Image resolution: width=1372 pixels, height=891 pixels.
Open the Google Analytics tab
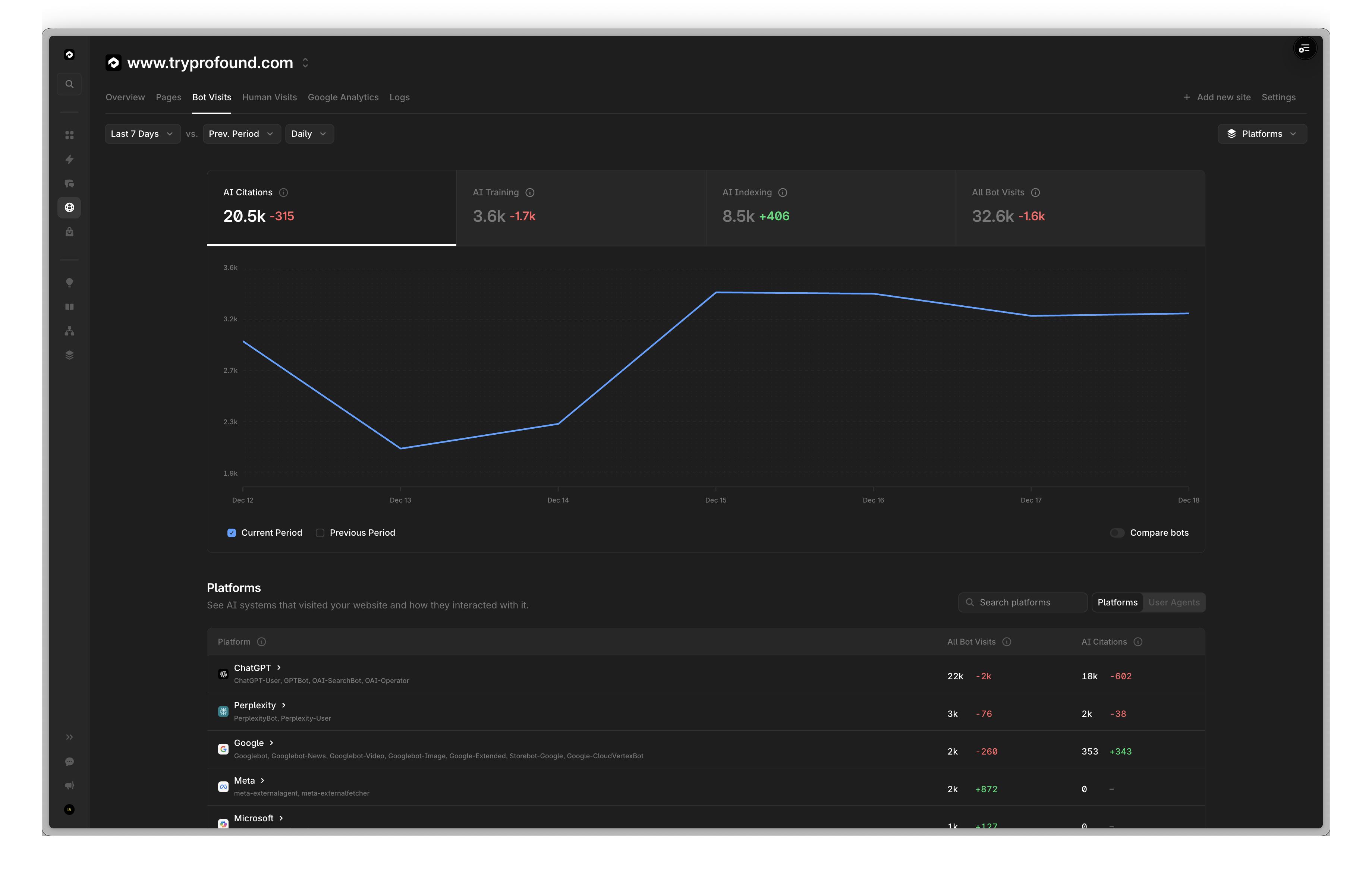tap(343, 97)
